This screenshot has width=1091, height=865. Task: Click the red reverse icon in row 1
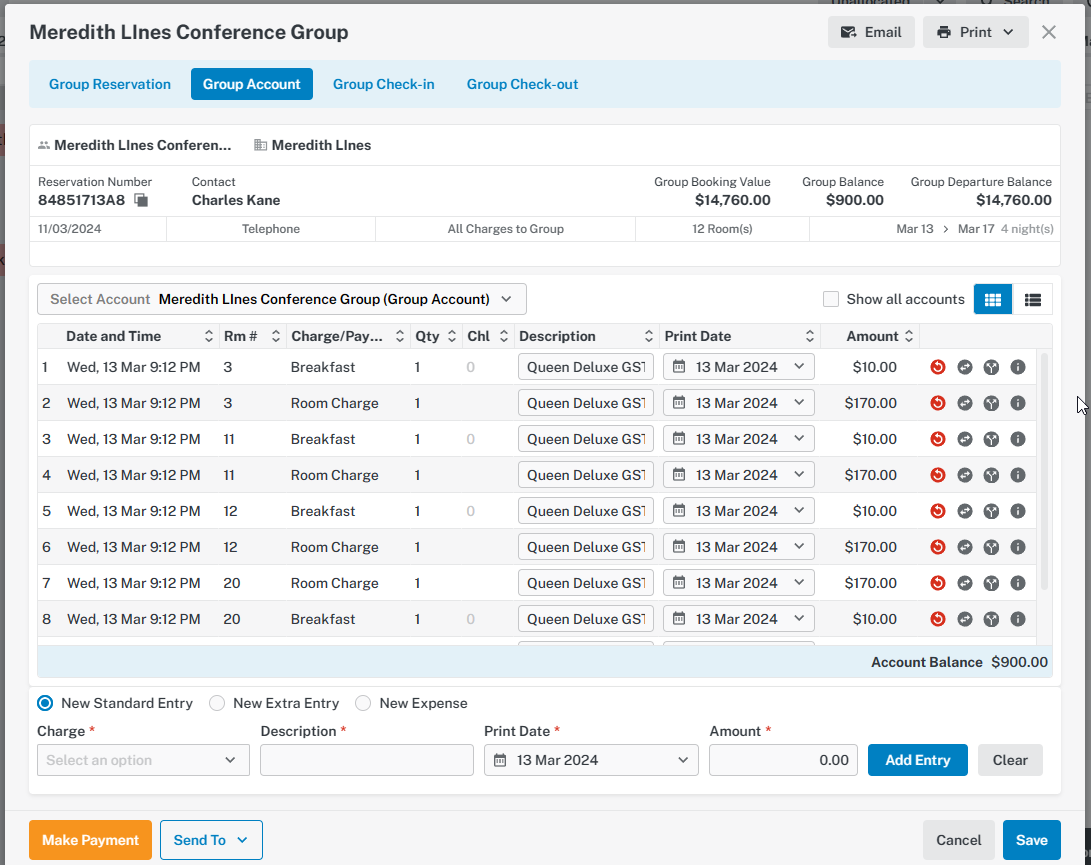[x=938, y=367]
